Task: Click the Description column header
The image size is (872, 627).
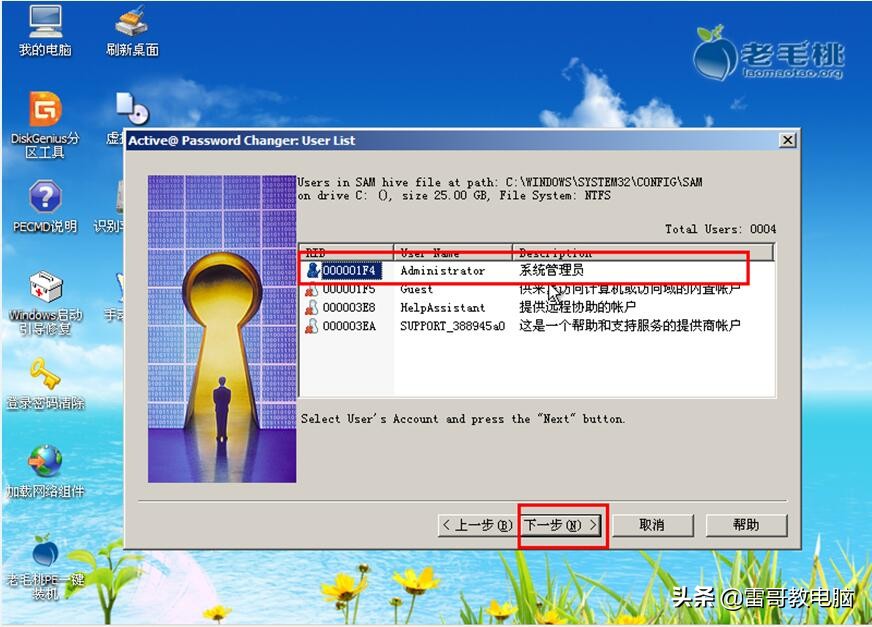Action: [643, 253]
